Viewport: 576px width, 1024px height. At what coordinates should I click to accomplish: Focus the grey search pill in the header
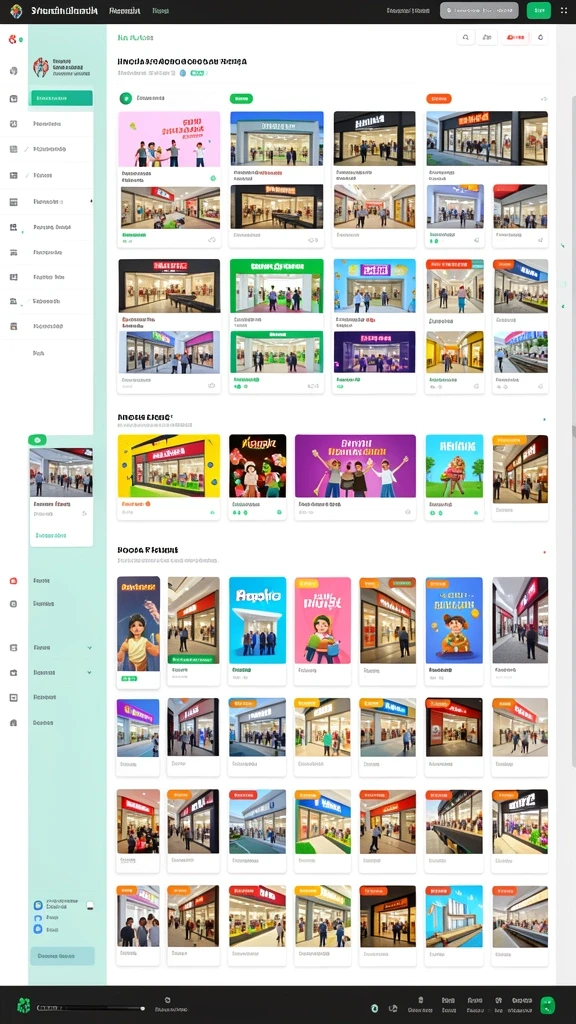[479, 10]
